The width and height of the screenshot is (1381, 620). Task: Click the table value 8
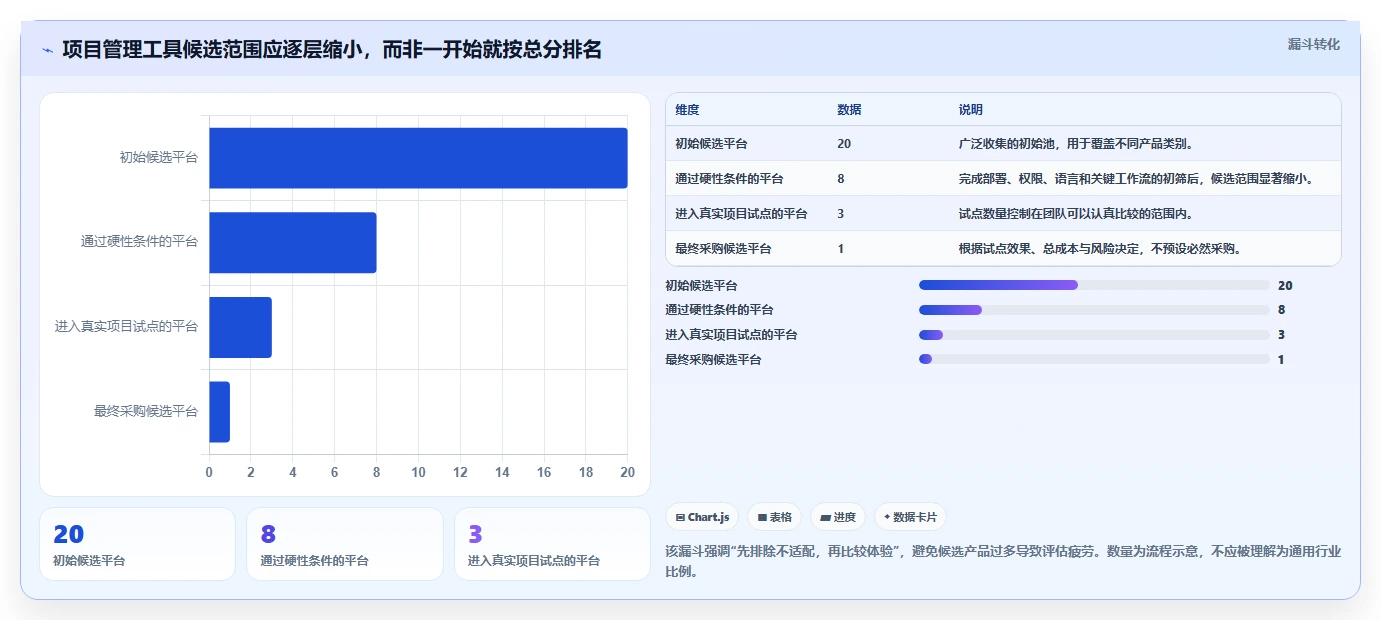click(841, 179)
